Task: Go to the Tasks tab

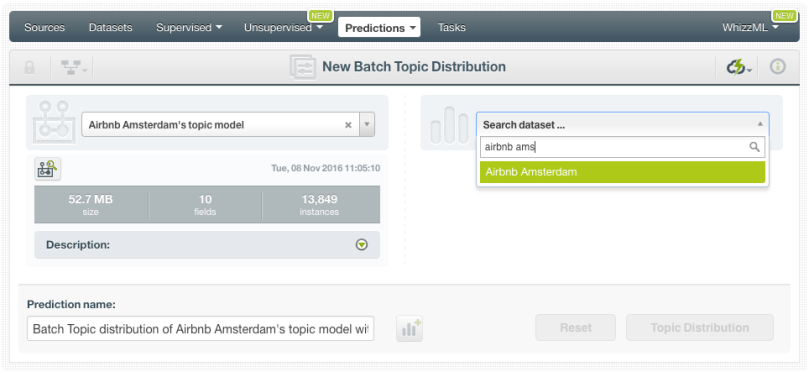Action: pyautogui.click(x=451, y=27)
